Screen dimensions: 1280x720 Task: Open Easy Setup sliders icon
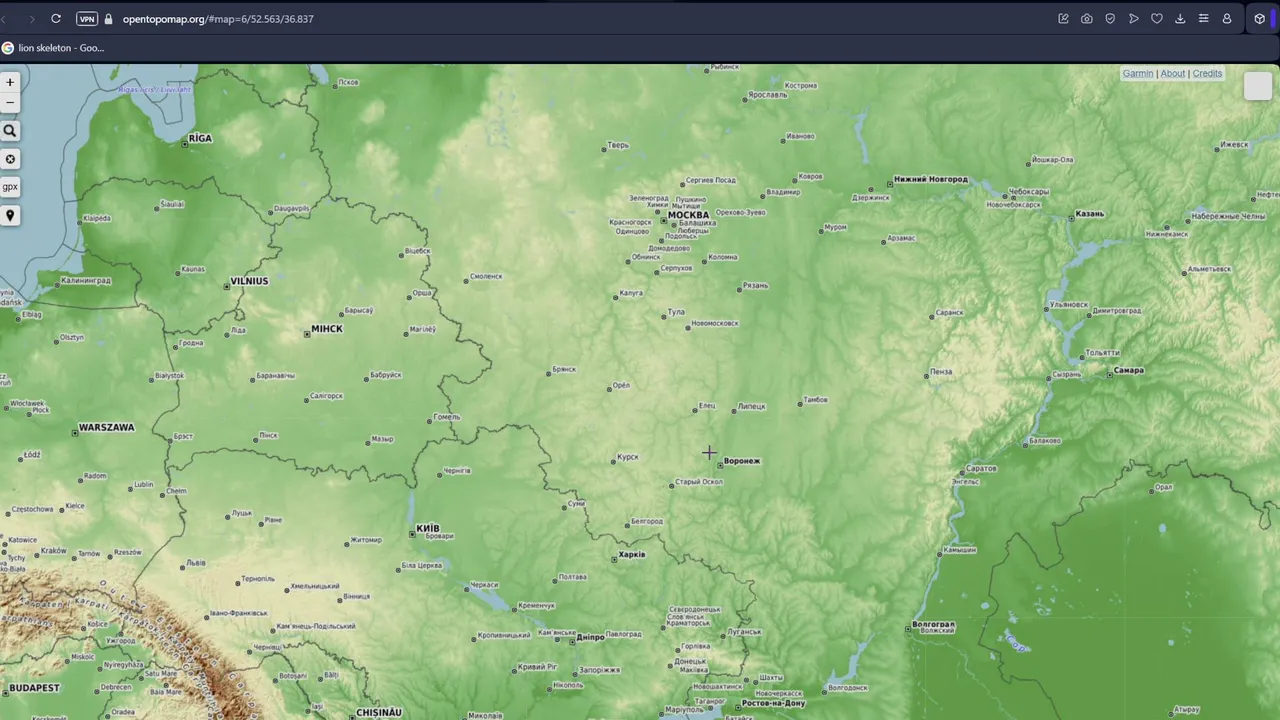click(1204, 19)
